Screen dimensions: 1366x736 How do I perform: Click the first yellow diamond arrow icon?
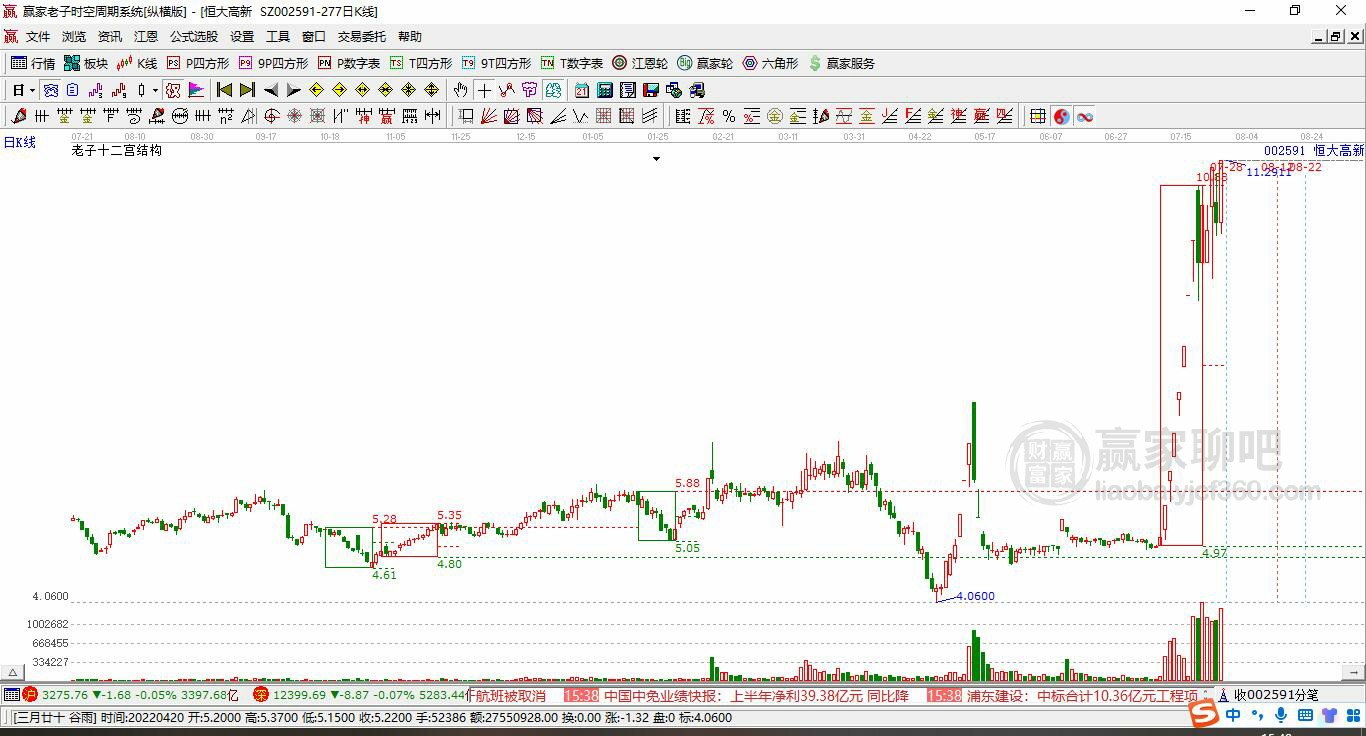(317, 90)
